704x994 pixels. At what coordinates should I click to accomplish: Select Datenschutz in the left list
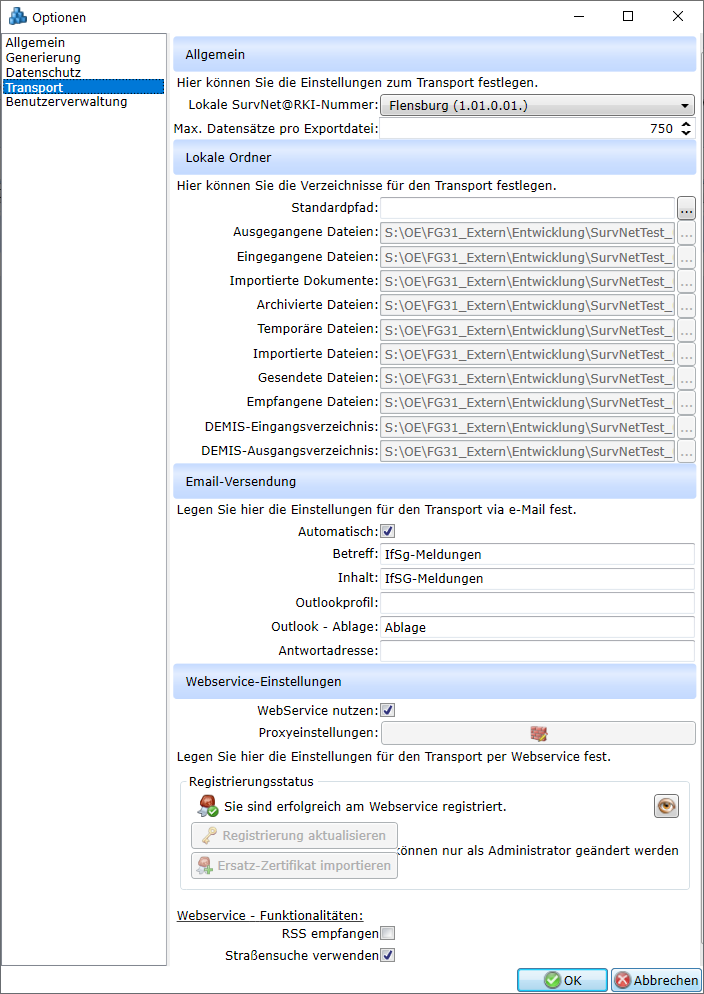[x=43, y=73]
